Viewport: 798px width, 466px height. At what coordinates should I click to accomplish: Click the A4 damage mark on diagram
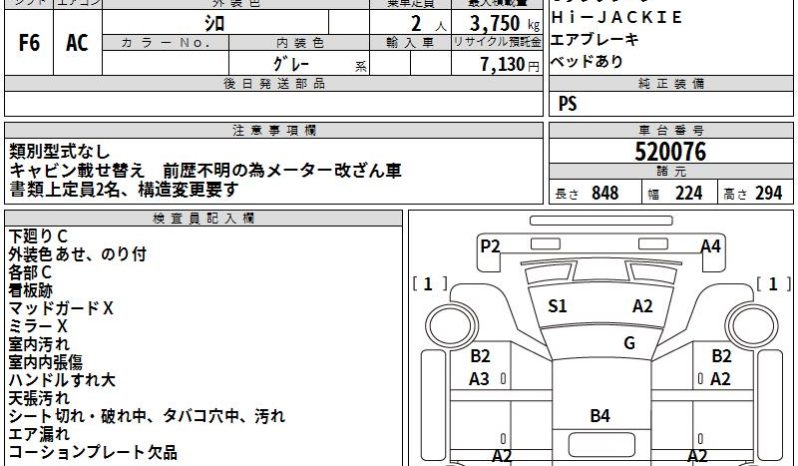coord(710,247)
